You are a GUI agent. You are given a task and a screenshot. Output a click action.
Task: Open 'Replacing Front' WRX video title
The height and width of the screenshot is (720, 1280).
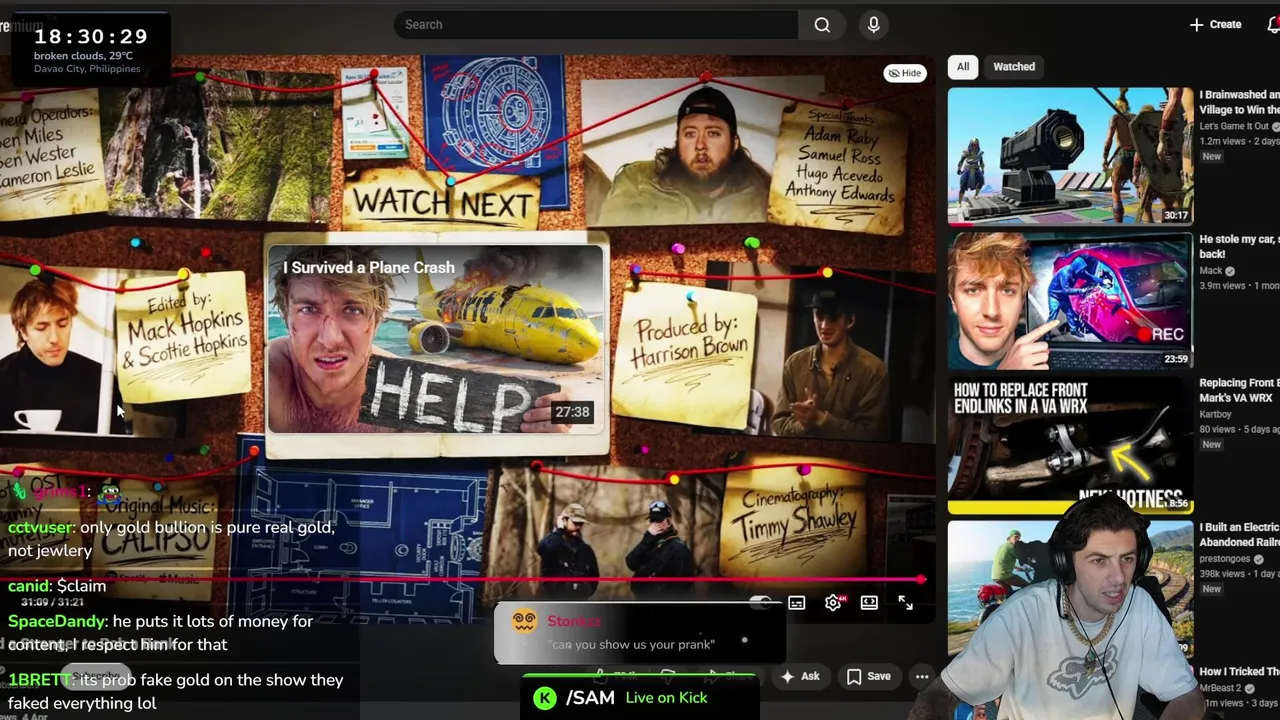1239,391
